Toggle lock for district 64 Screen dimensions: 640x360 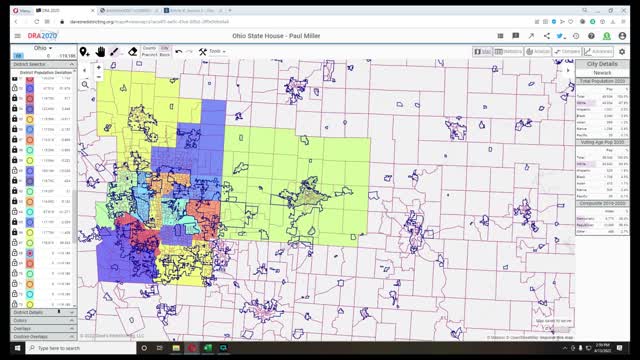click(x=15, y=211)
